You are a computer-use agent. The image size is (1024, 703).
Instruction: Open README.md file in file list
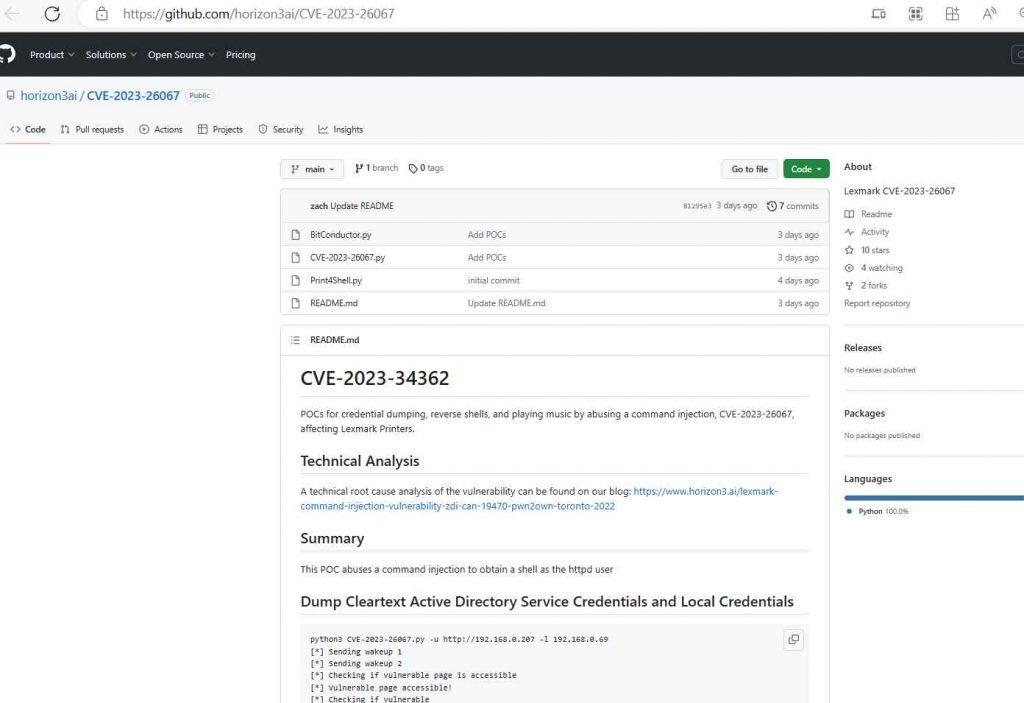point(334,303)
